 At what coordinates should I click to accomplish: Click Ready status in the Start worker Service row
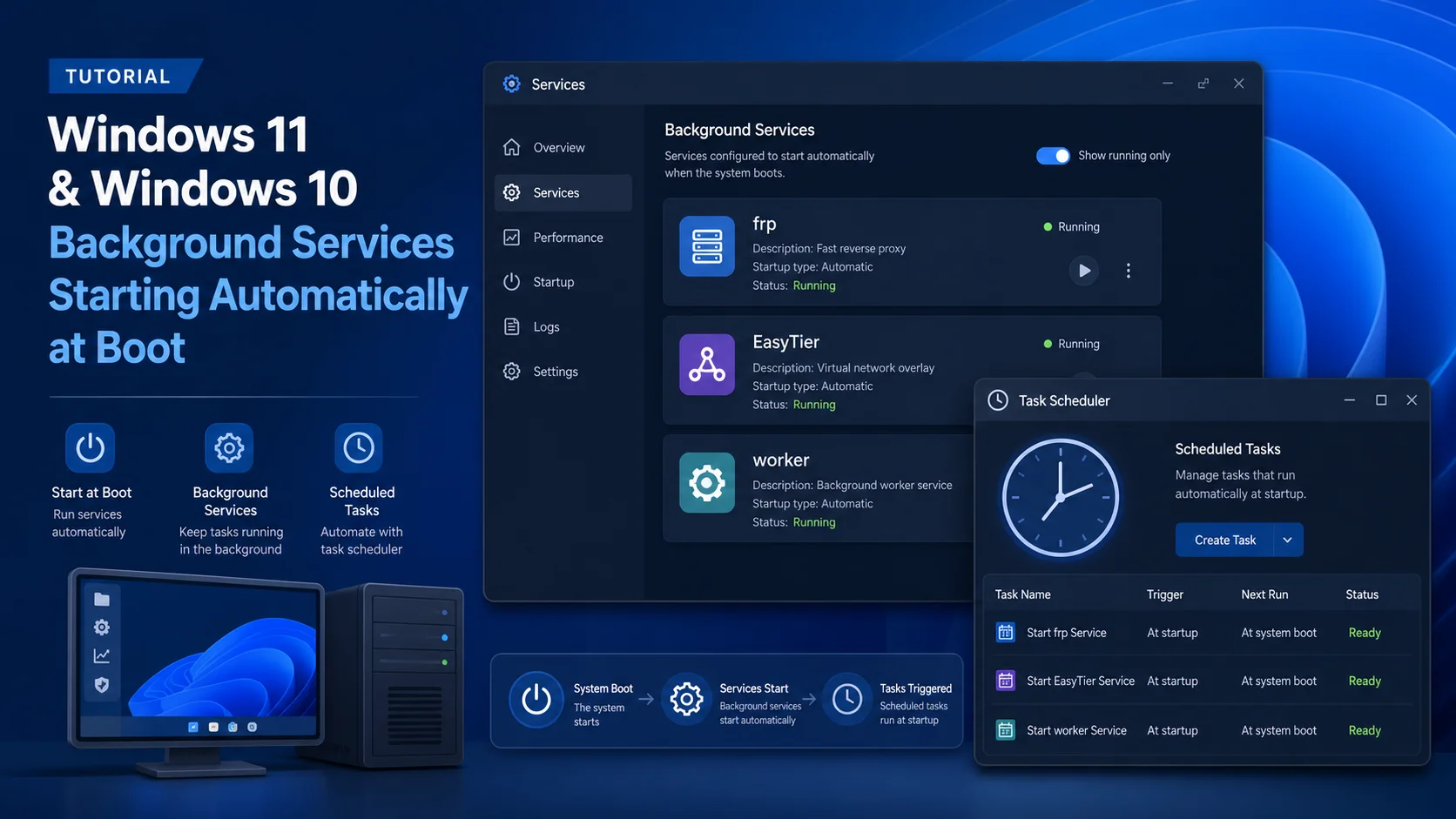pyautogui.click(x=1365, y=730)
